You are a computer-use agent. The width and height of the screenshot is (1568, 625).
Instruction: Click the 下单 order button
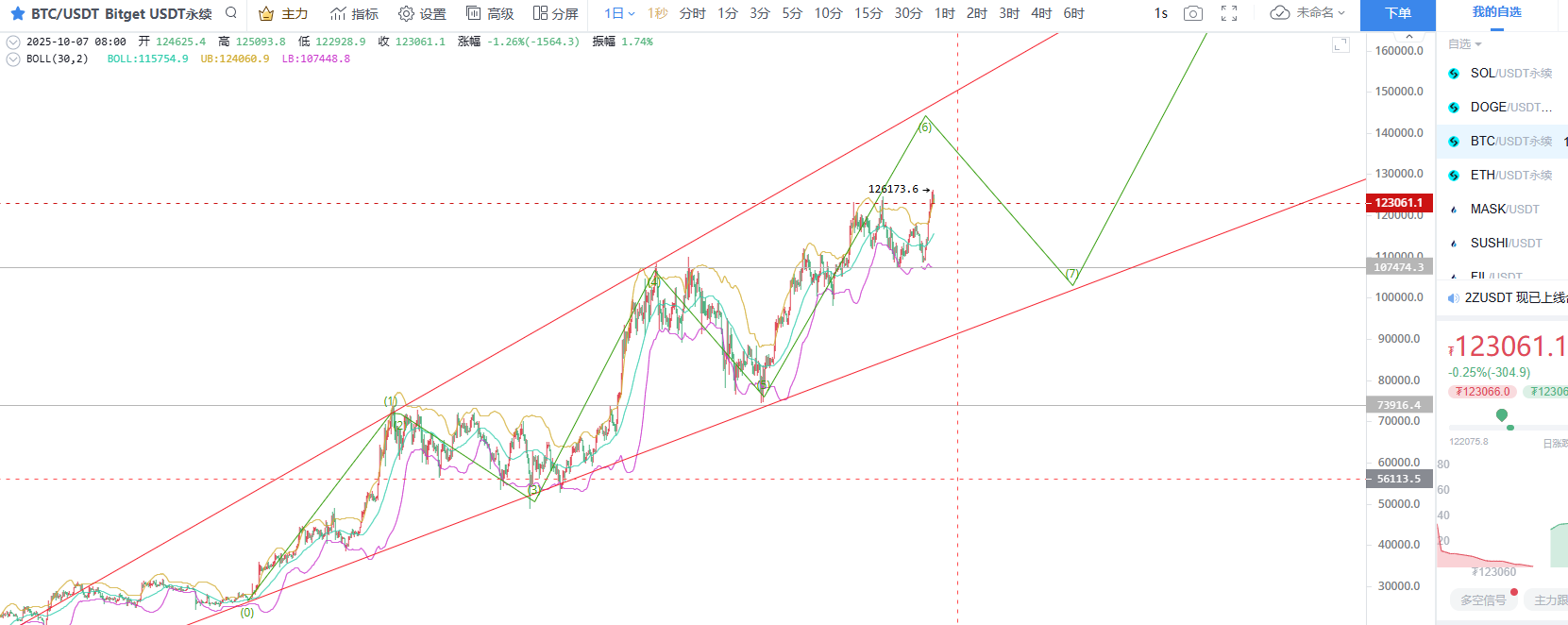[1397, 13]
